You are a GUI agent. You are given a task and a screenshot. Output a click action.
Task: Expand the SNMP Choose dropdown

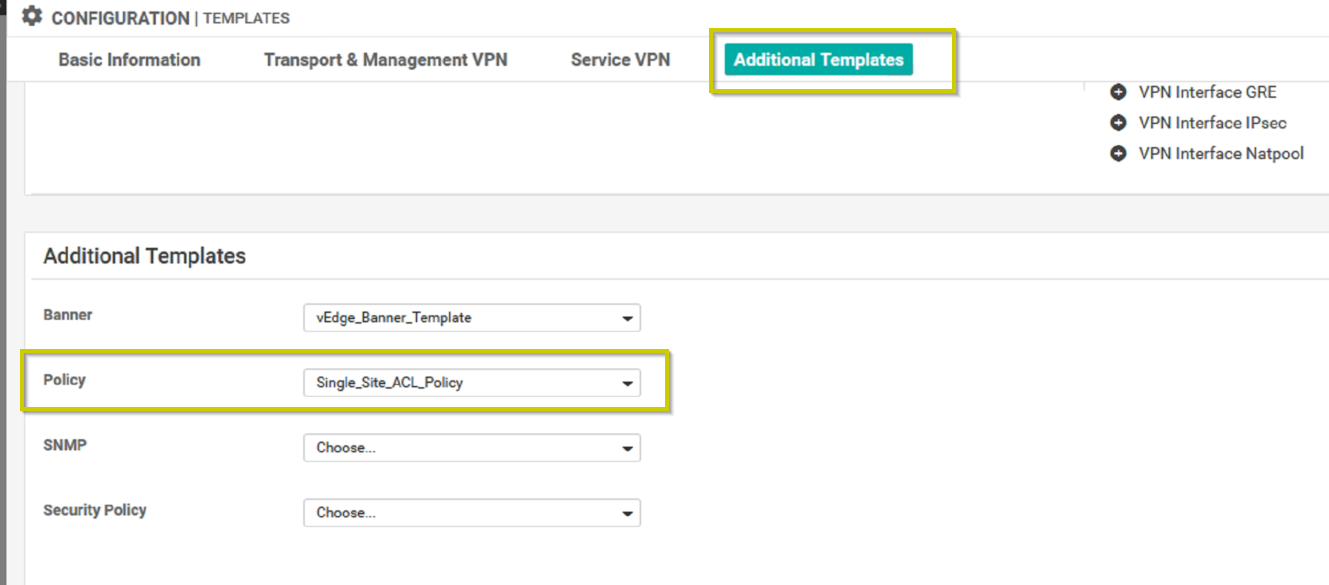point(472,448)
